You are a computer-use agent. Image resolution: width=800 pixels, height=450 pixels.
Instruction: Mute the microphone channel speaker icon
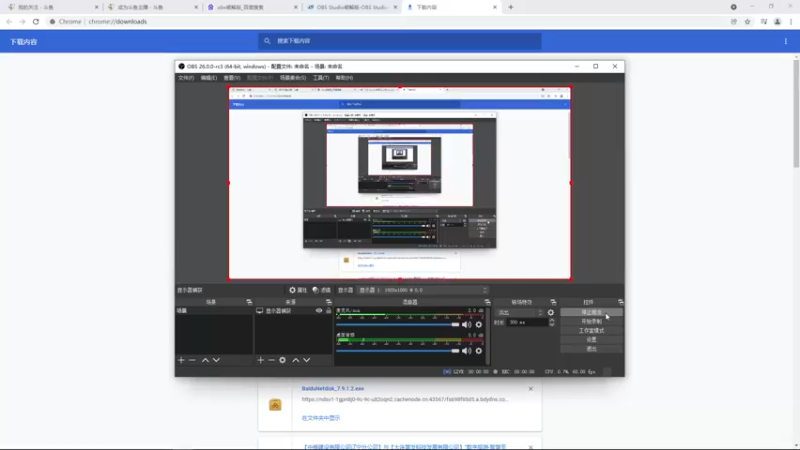click(x=466, y=324)
